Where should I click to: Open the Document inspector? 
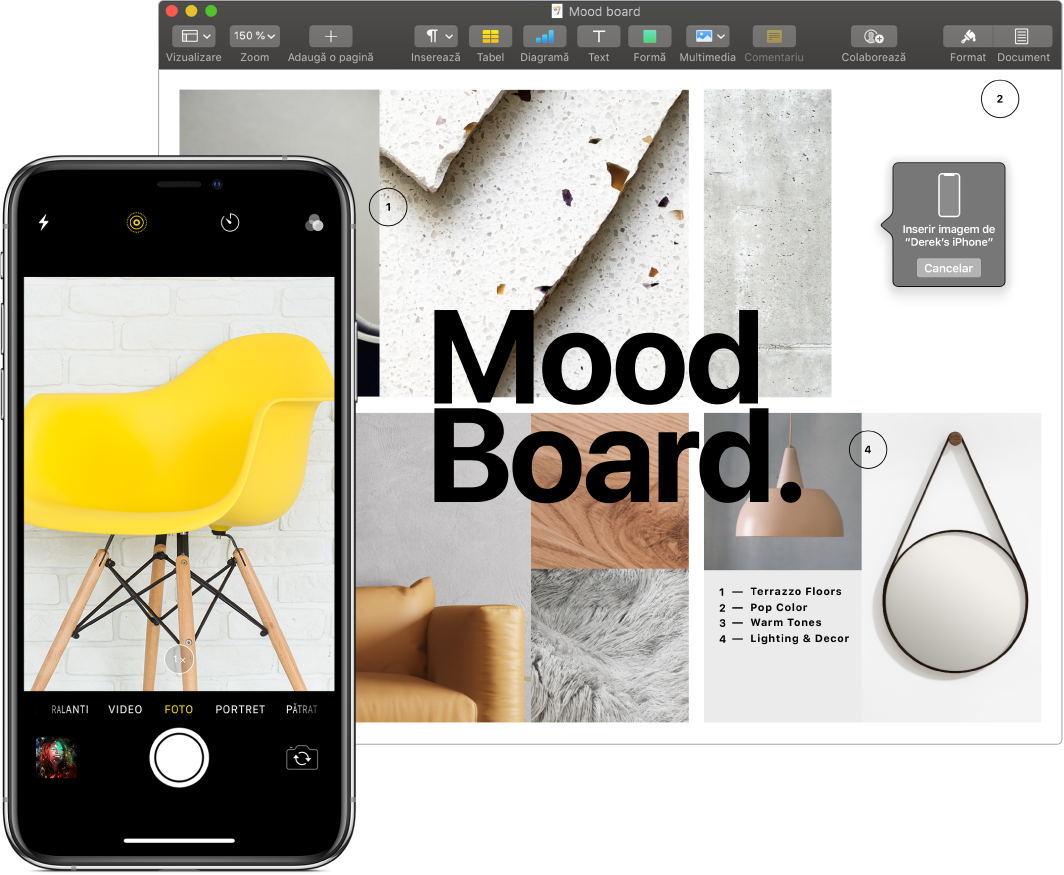[x=1022, y=36]
